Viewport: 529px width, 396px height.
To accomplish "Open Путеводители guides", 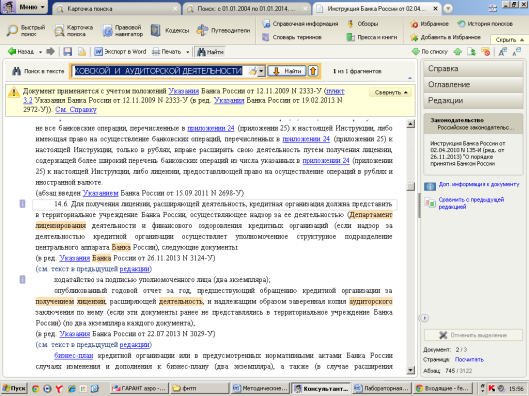I will [223, 30].
